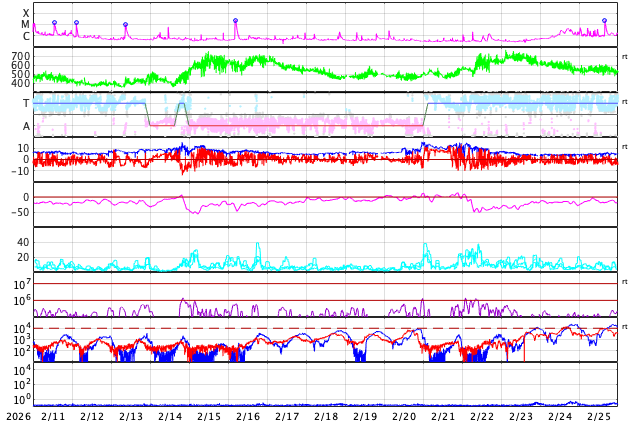This screenshot has height=424, width=634.
Task: Click the 700 tick on the green plot axis
Action: tap(20, 56)
